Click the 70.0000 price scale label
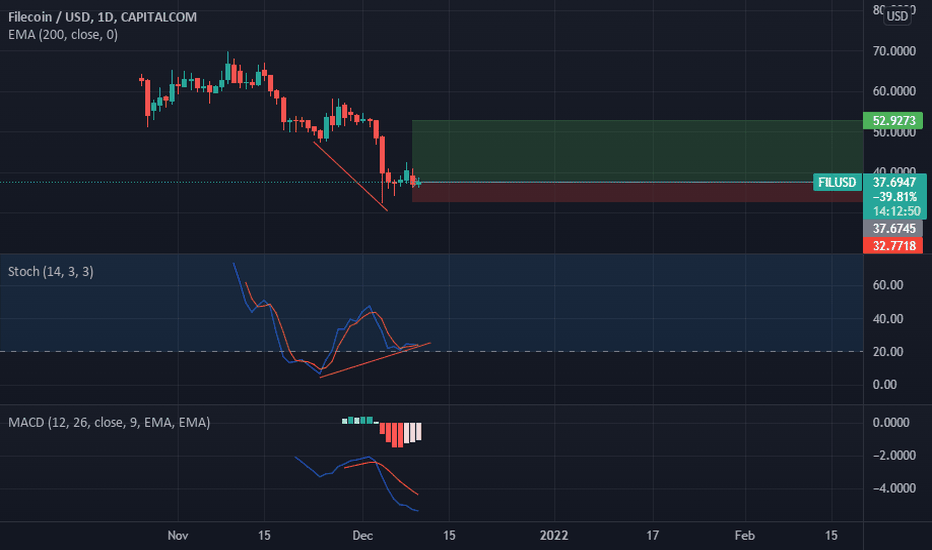The height and width of the screenshot is (550, 932). (894, 51)
